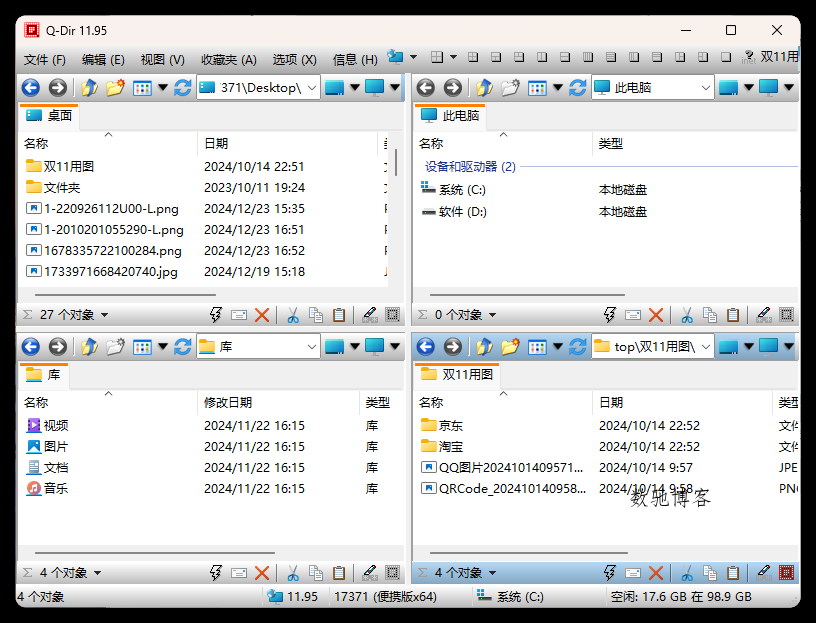
Task: Open view mode dropdown in 桌面 pane
Action: 163,87
